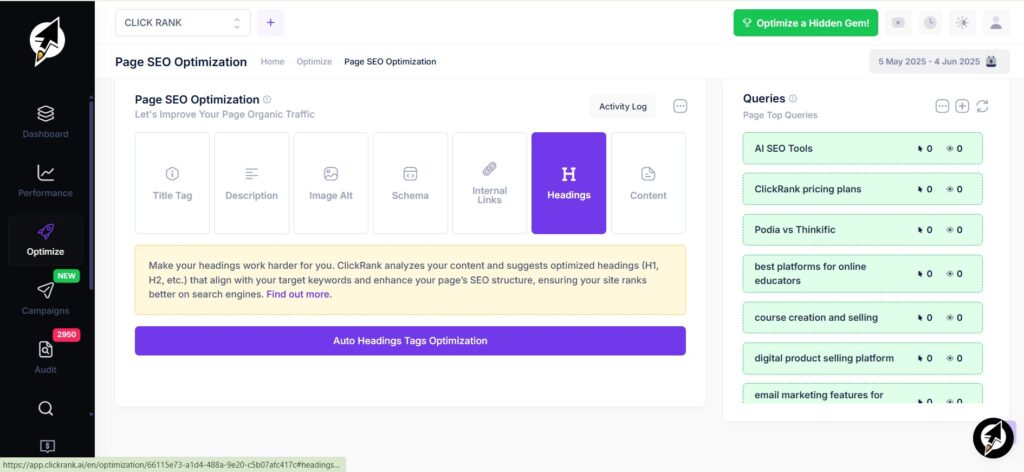
Task: Open the Audit sidebar section
Action: 46,358
